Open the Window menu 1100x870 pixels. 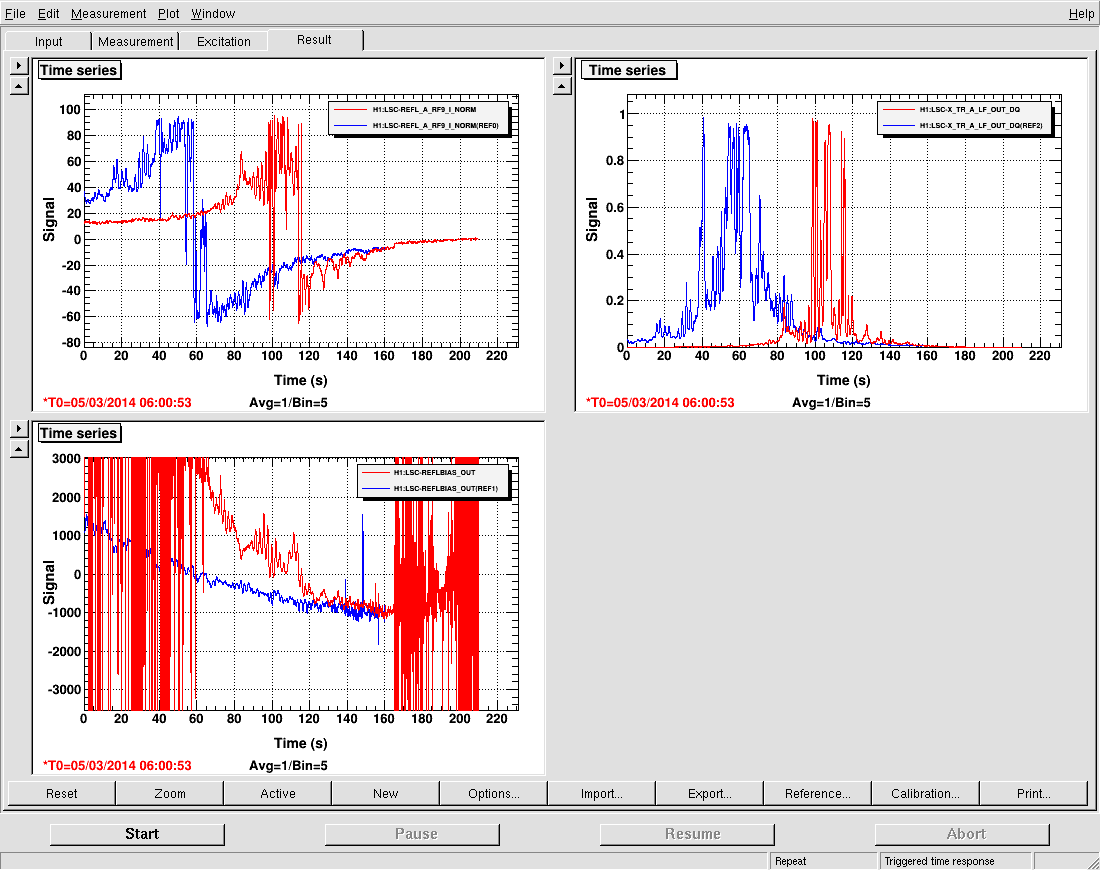[x=213, y=13]
